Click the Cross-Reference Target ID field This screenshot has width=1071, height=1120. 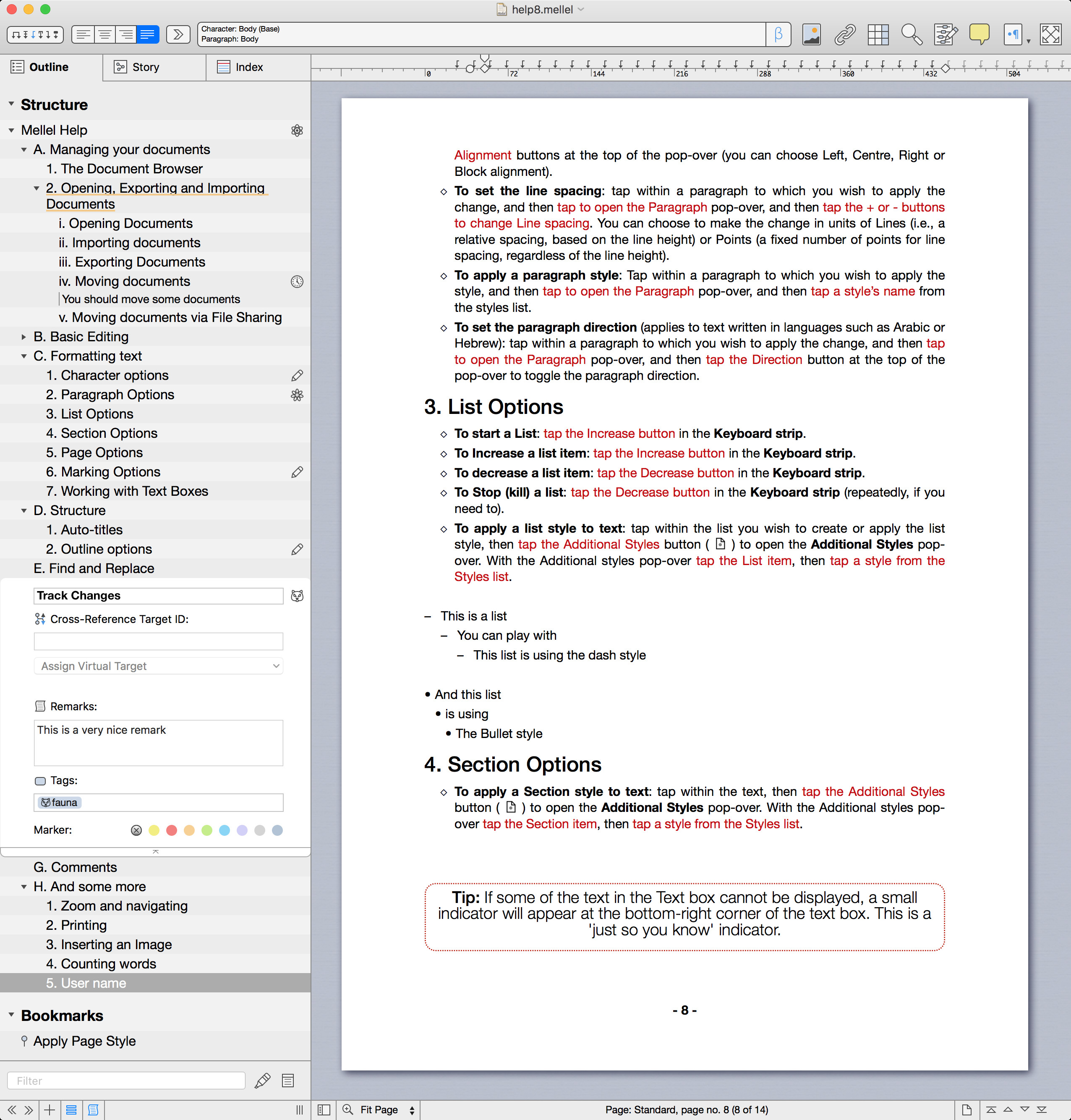(x=158, y=641)
